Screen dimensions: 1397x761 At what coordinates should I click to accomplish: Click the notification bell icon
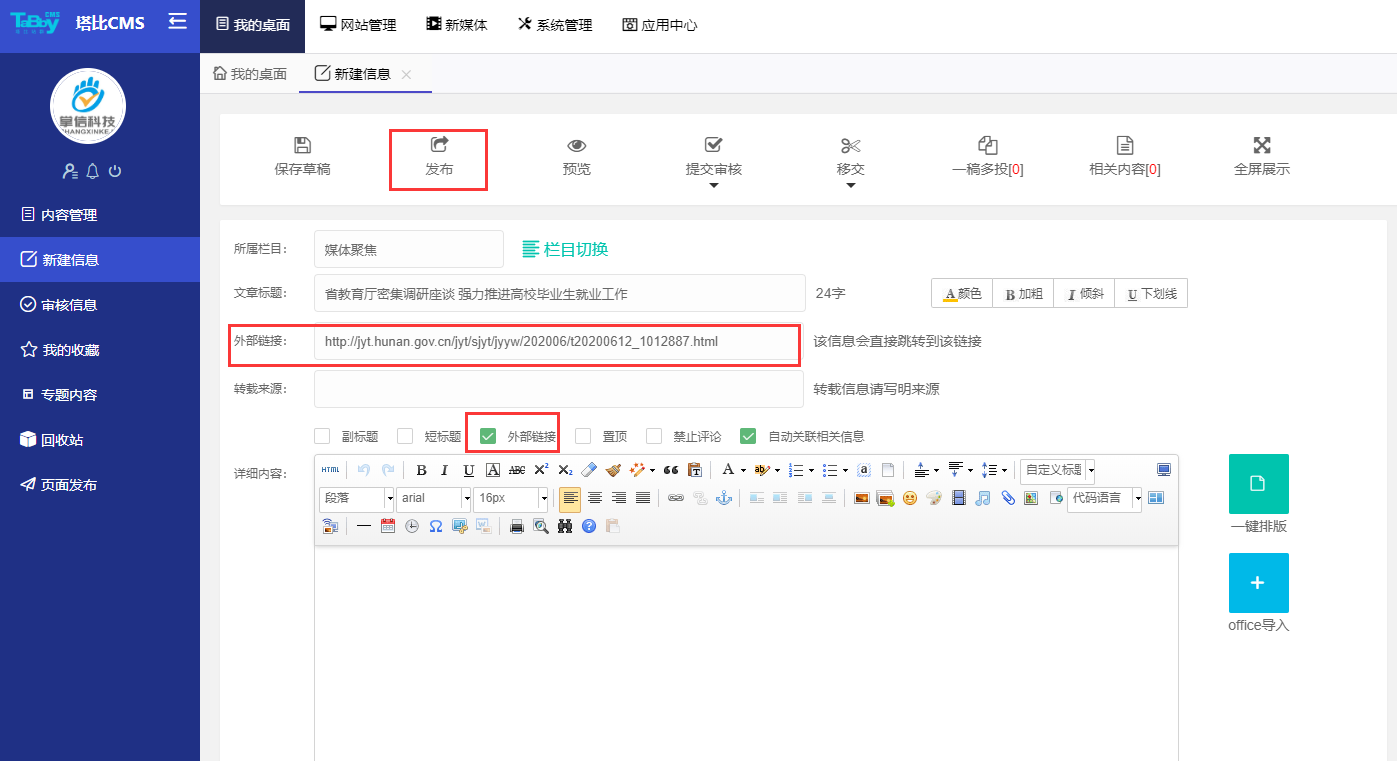[x=93, y=171]
